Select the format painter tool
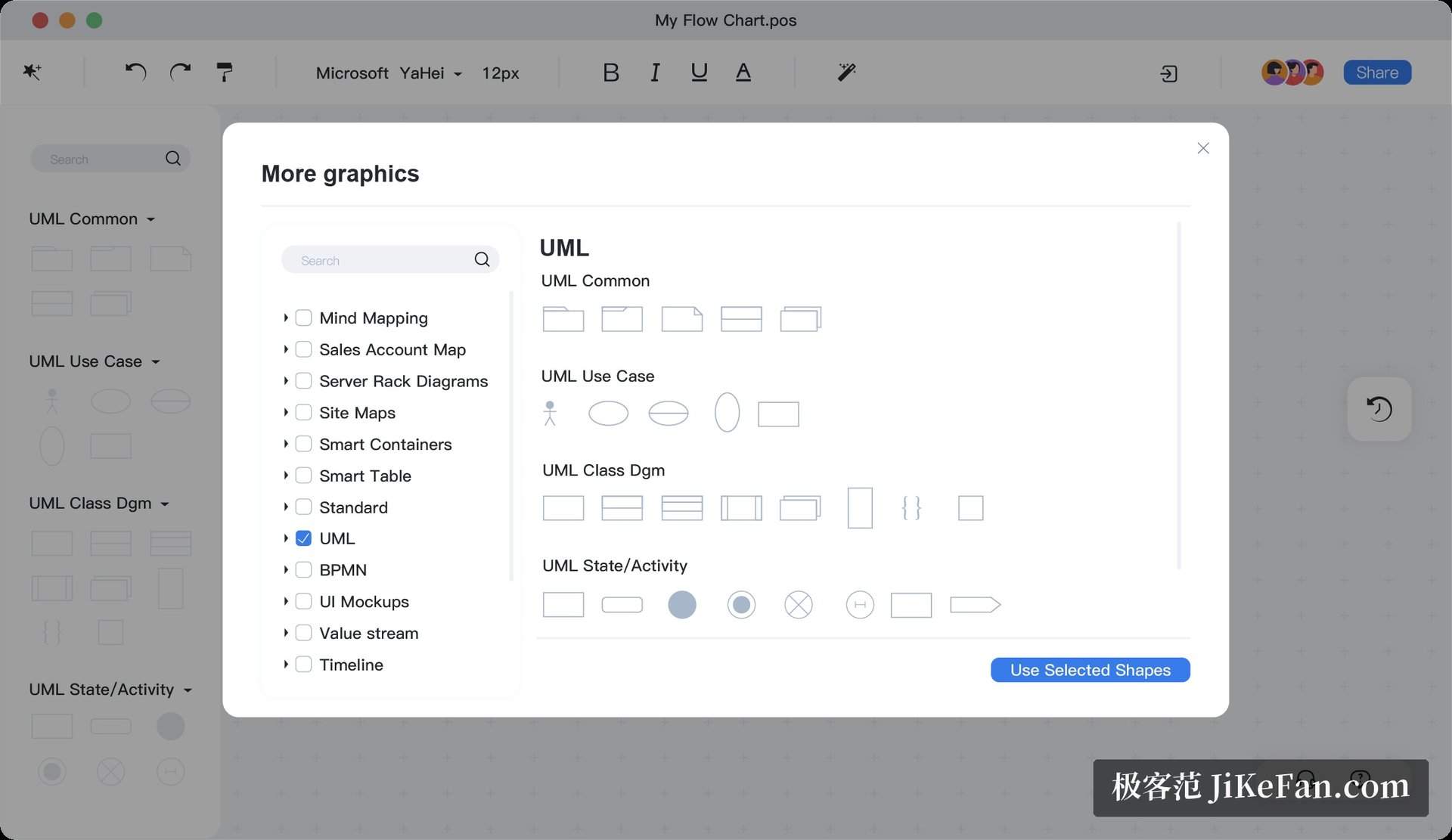1452x840 pixels. pyautogui.click(x=225, y=72)
